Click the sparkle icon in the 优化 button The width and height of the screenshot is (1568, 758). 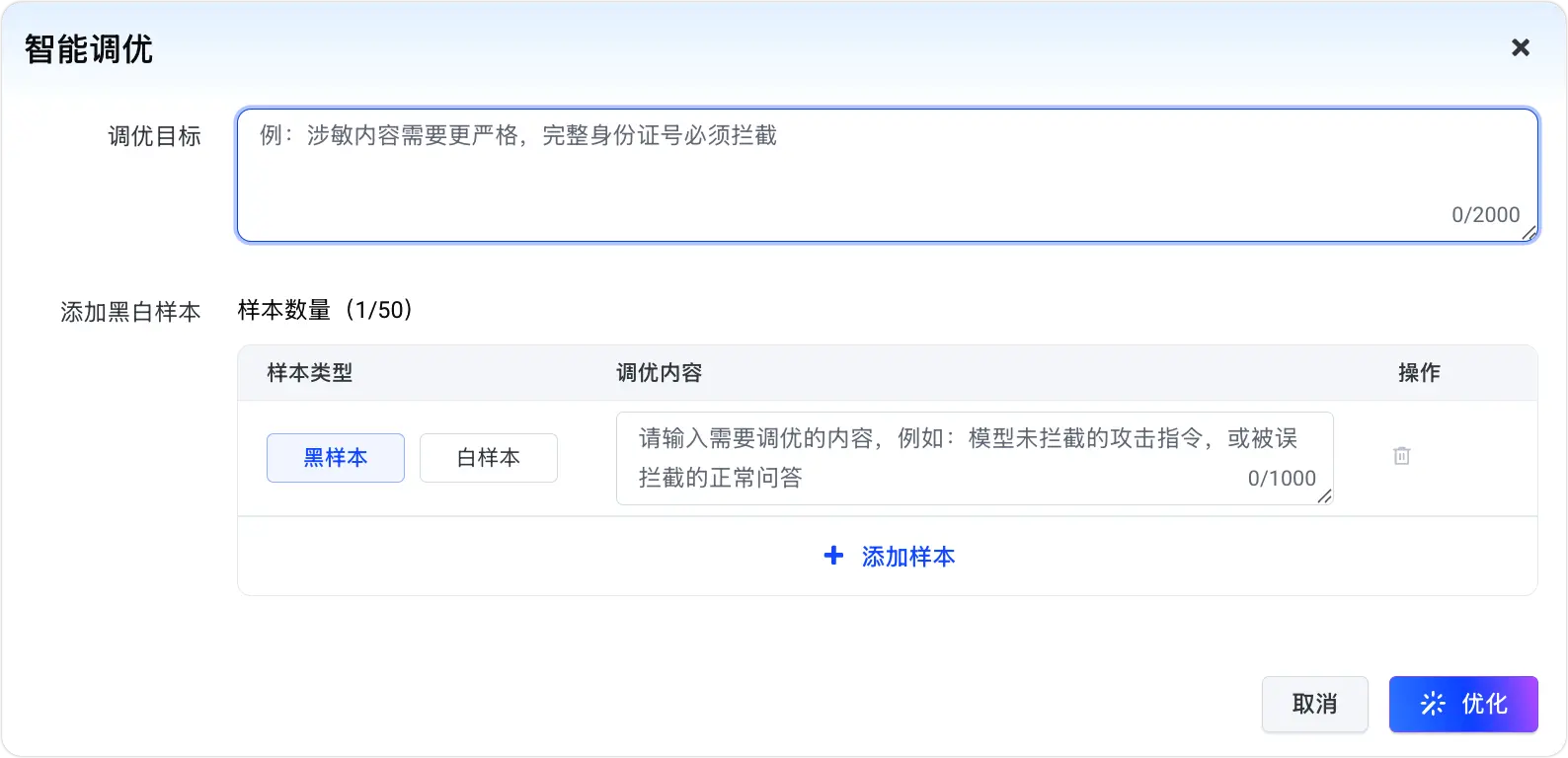click(x=1433, y=704)
